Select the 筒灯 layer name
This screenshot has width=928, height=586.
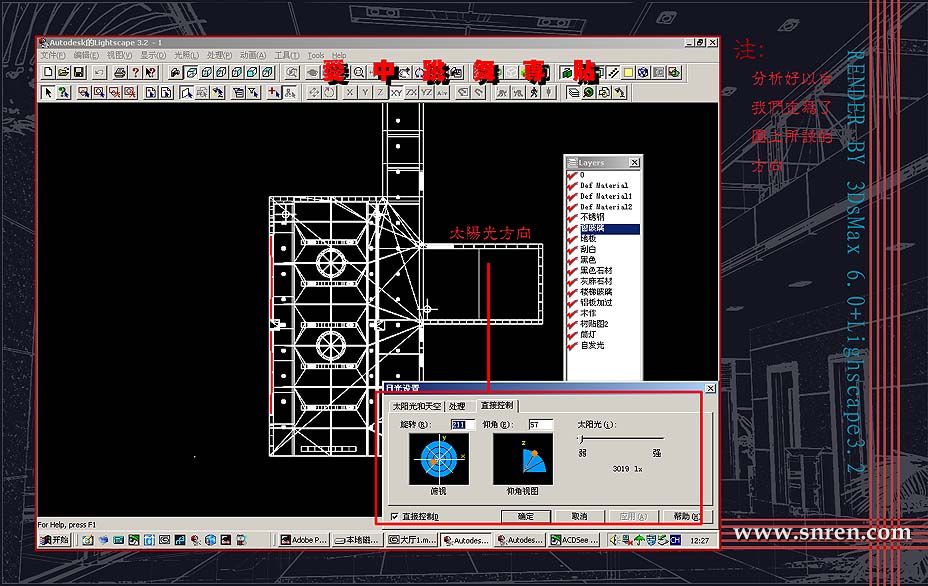point(588,335)
